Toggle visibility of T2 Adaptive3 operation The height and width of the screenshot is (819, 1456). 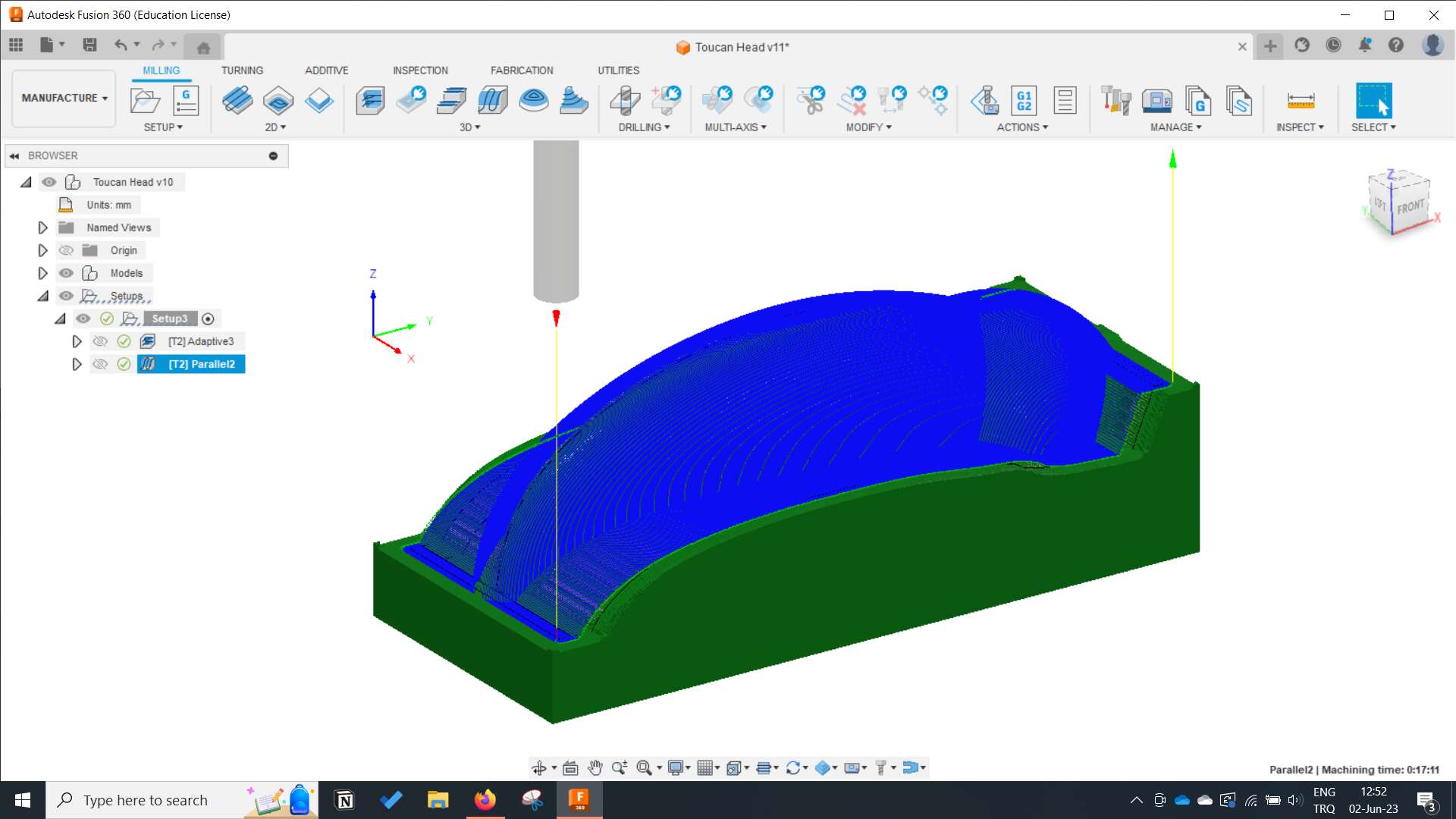(x=100, y=341)
